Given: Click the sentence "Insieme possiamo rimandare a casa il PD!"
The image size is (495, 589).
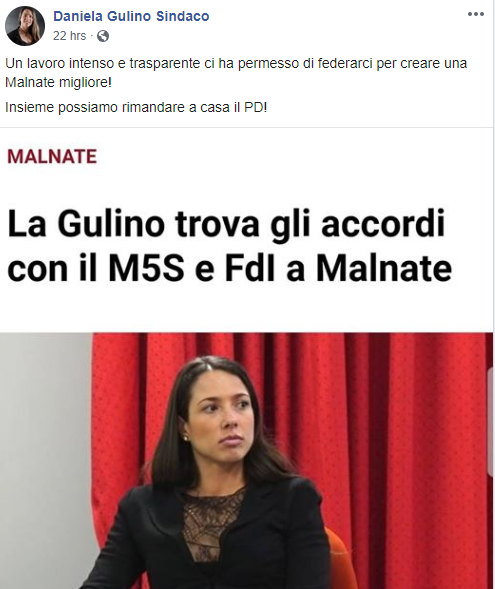Looking at the screenshot, I should 136,107.
